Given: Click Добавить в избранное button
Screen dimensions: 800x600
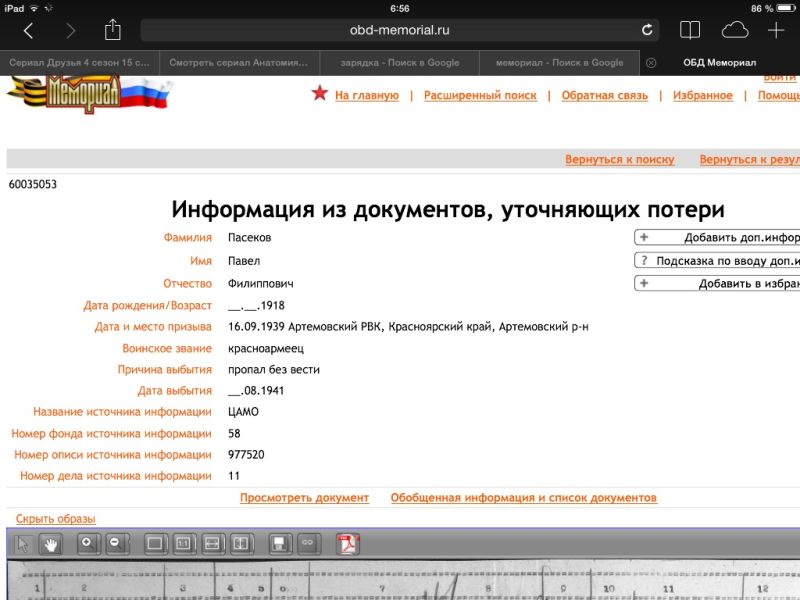Looking at the screenshot, I should click(x=717, y=283).
